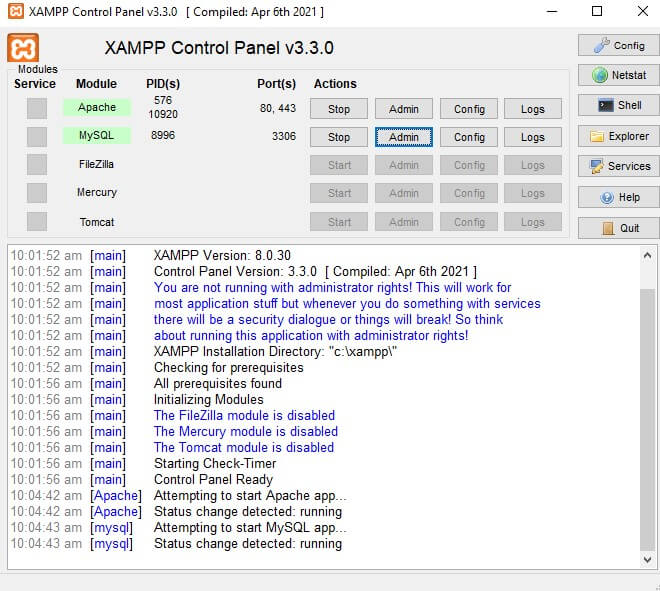The height and width of the screenshot is (591, 660).
Task: Click Mercury Logs button
Action: (x=533, y=193)
